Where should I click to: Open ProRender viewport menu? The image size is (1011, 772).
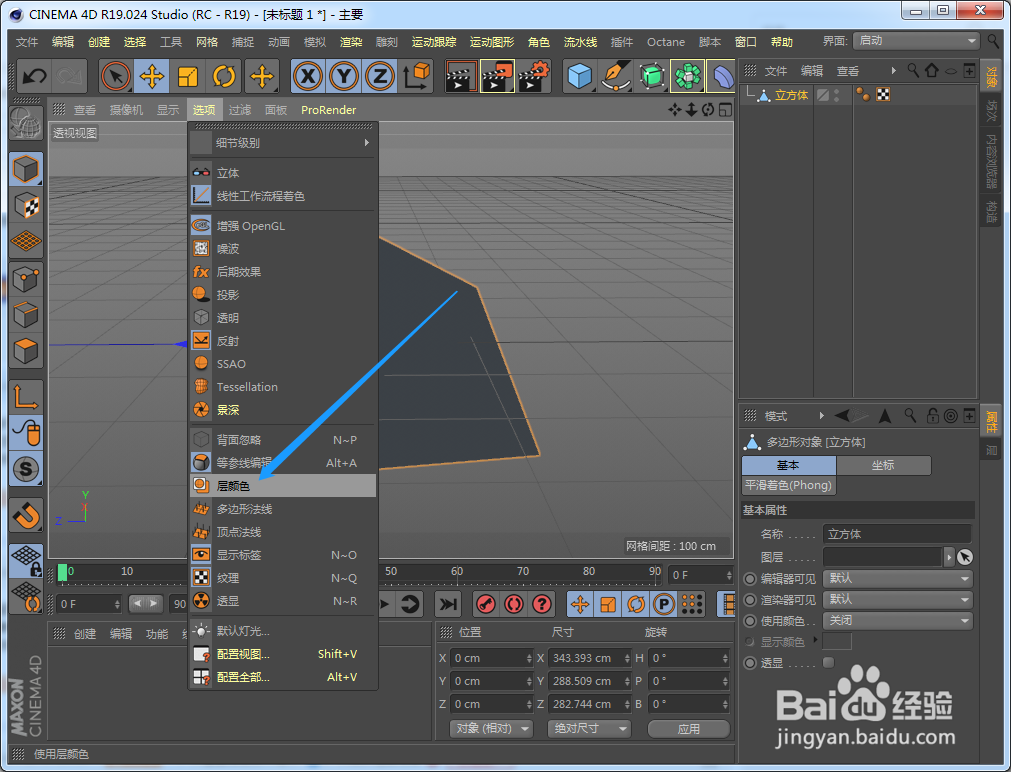coord(328,110)
